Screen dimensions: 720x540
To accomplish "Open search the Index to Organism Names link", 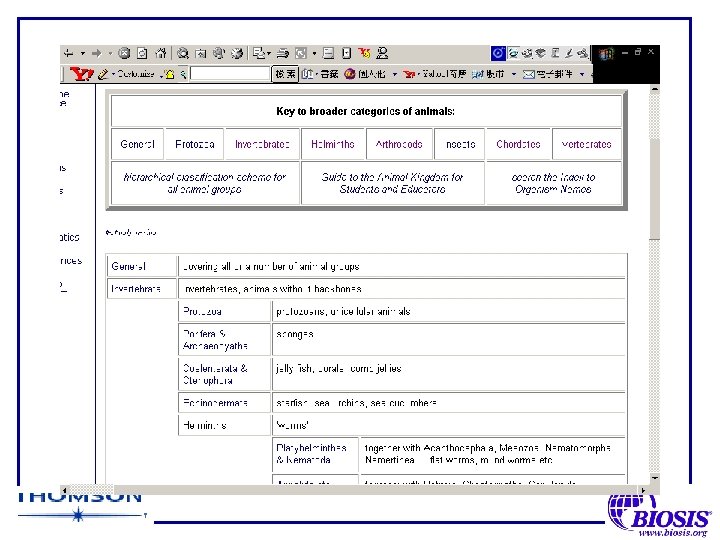I will coord(553,183).
